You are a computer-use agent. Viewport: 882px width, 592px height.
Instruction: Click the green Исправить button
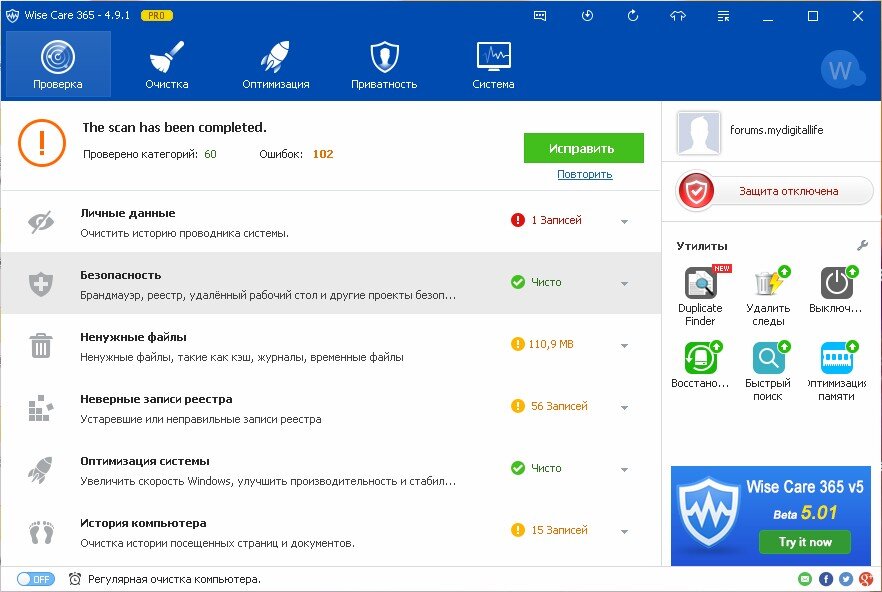pos(584,148)
